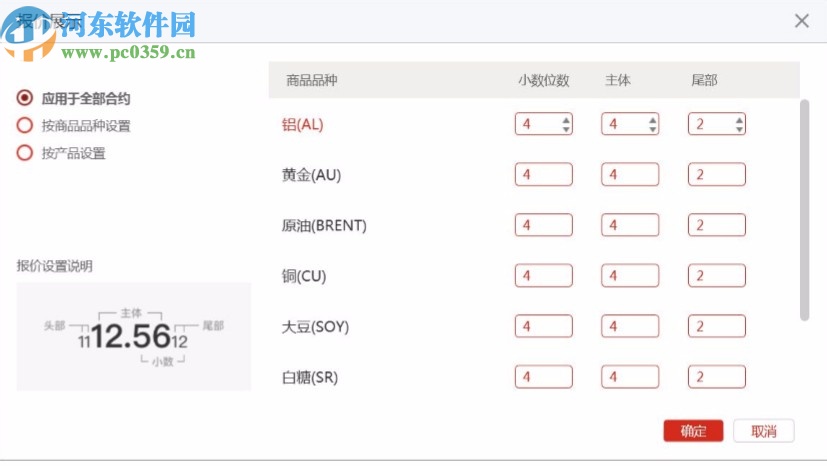Click 小数位数 field for 白糖(SR)

click(x=543, y=377)
